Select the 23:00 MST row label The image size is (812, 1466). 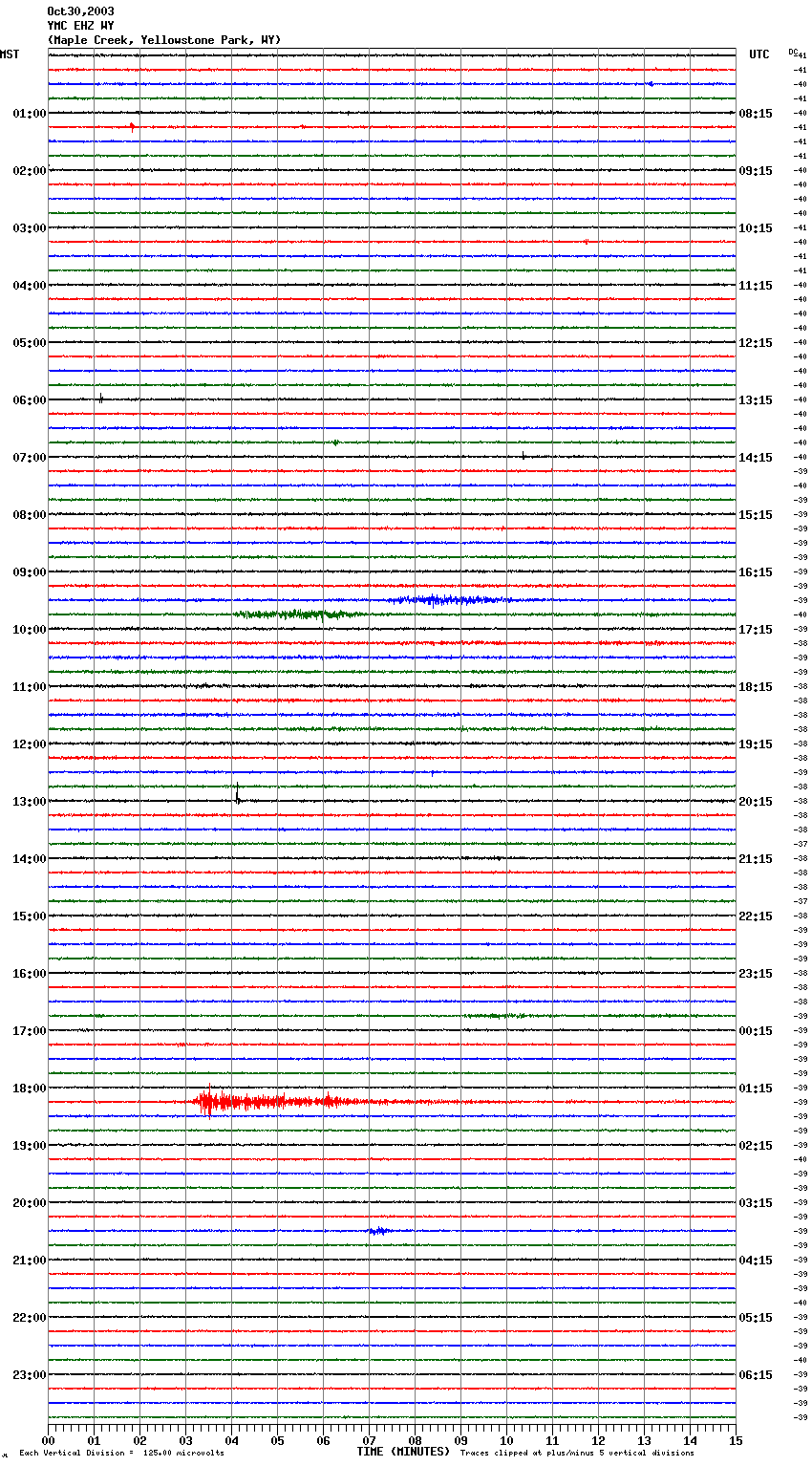coord(29,1375)
